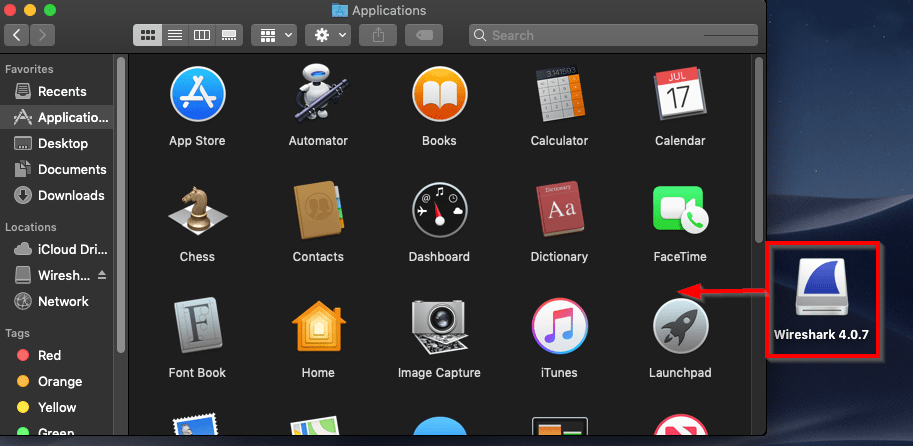The image size is (913, 446).
Task: Click the Chess app icon
Action: (197, 211)
